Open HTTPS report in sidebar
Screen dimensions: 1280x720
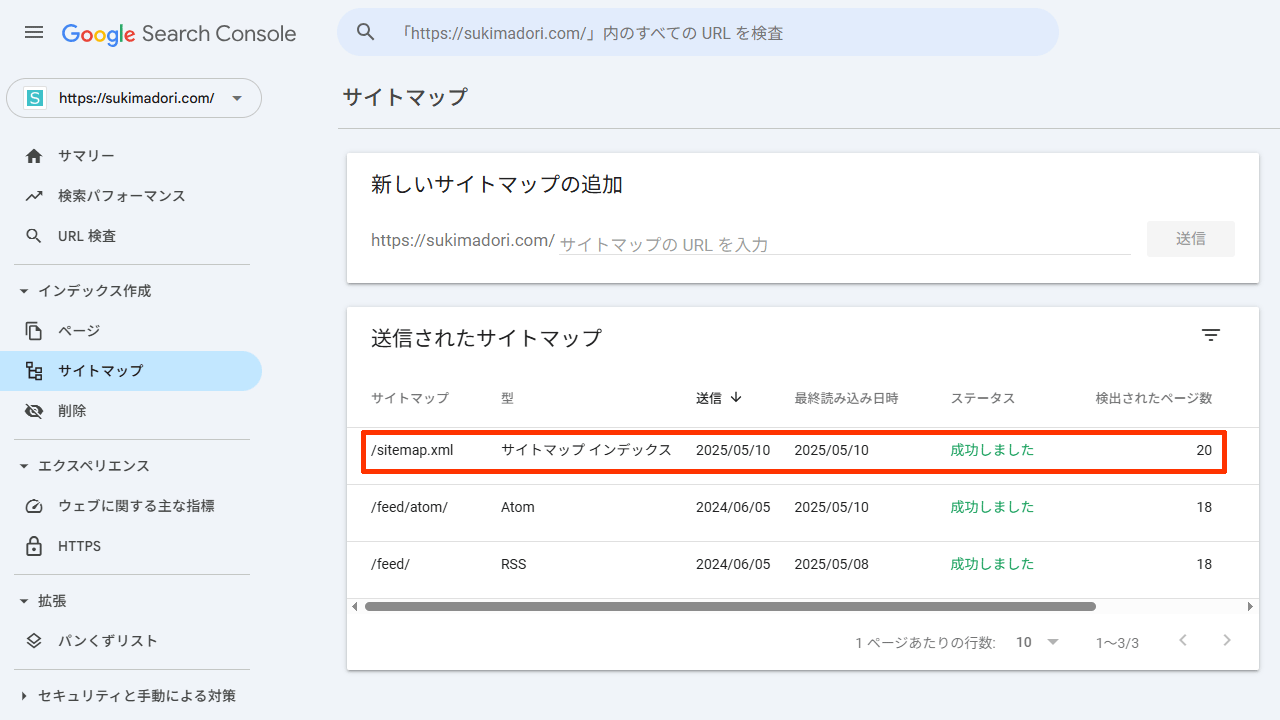(x=131, y=546)
